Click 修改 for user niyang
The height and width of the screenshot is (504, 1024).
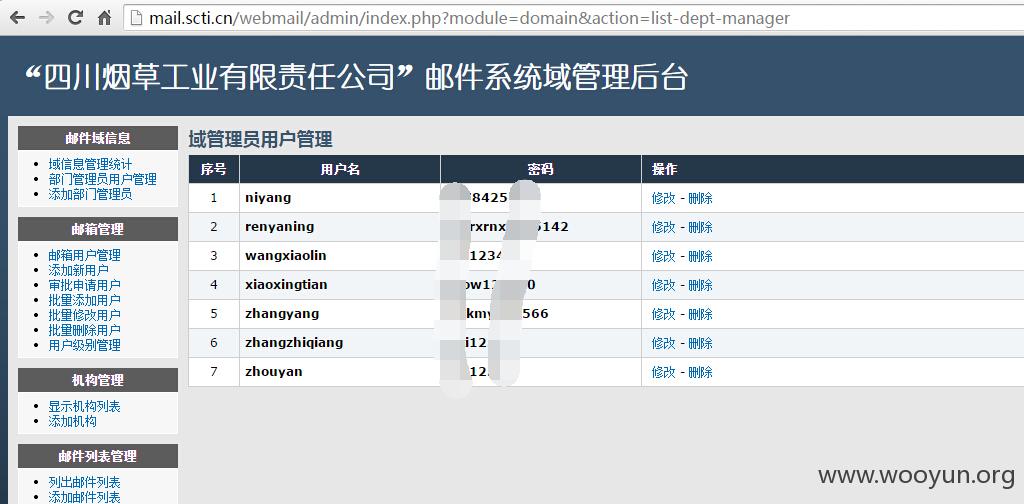point(664,198)
